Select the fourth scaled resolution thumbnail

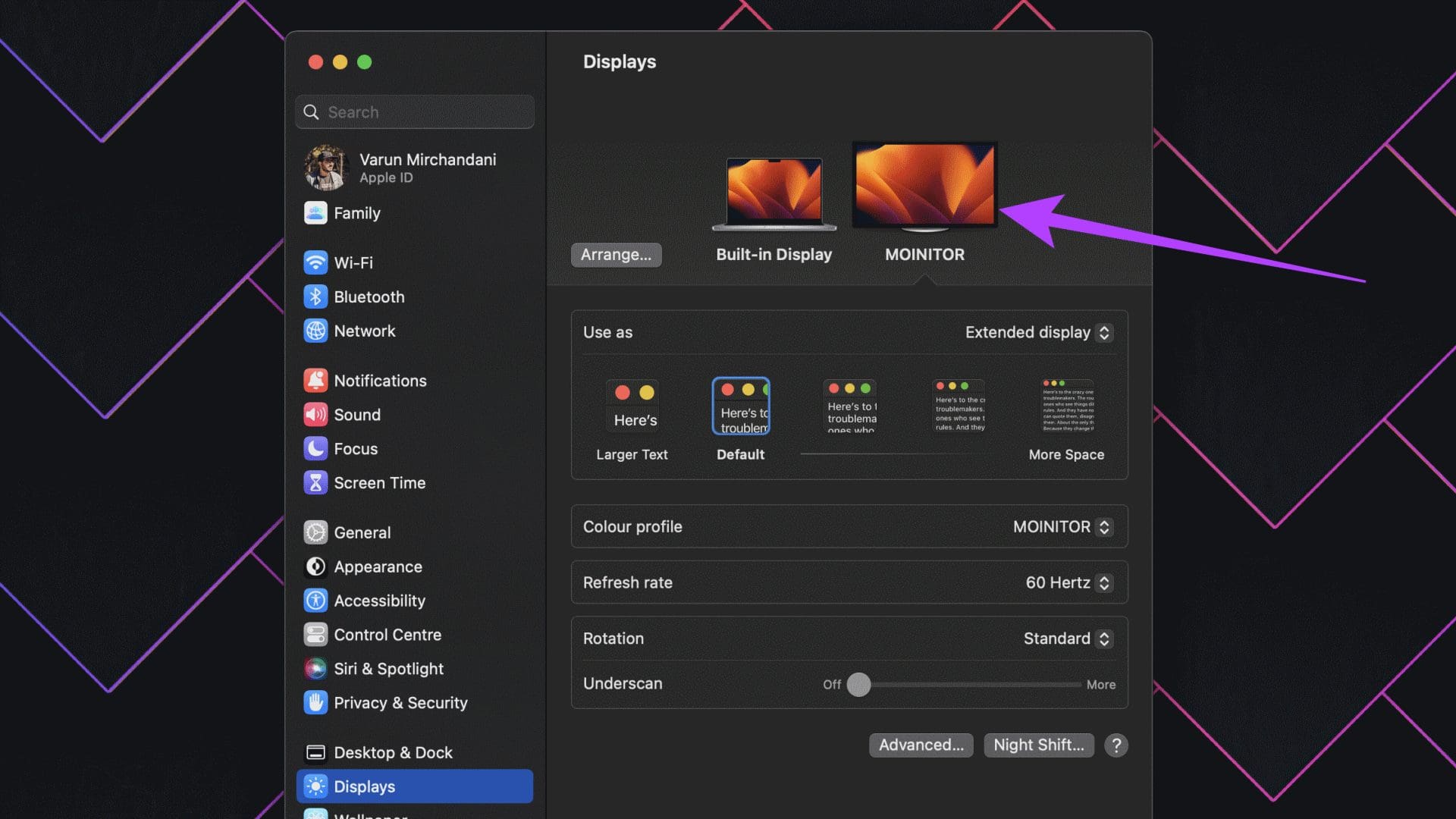click(x=959, y=406)
